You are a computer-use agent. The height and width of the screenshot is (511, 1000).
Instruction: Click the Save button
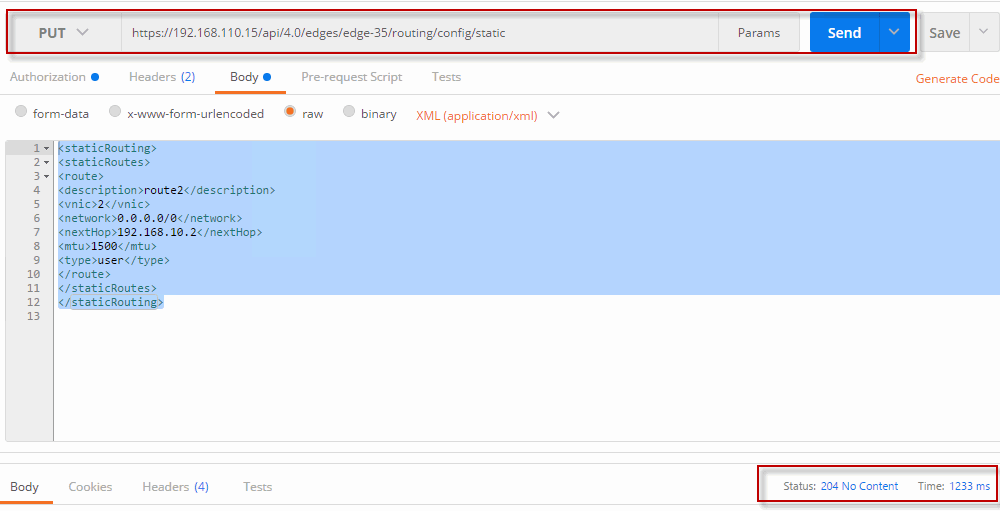click(944, 33)
